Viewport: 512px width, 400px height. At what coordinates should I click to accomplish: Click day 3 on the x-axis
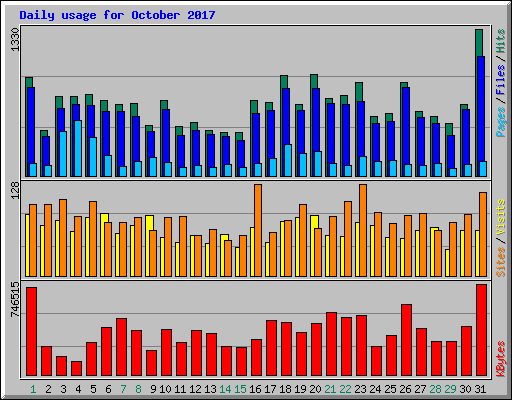pyautogui.click(x=63, y=389)
